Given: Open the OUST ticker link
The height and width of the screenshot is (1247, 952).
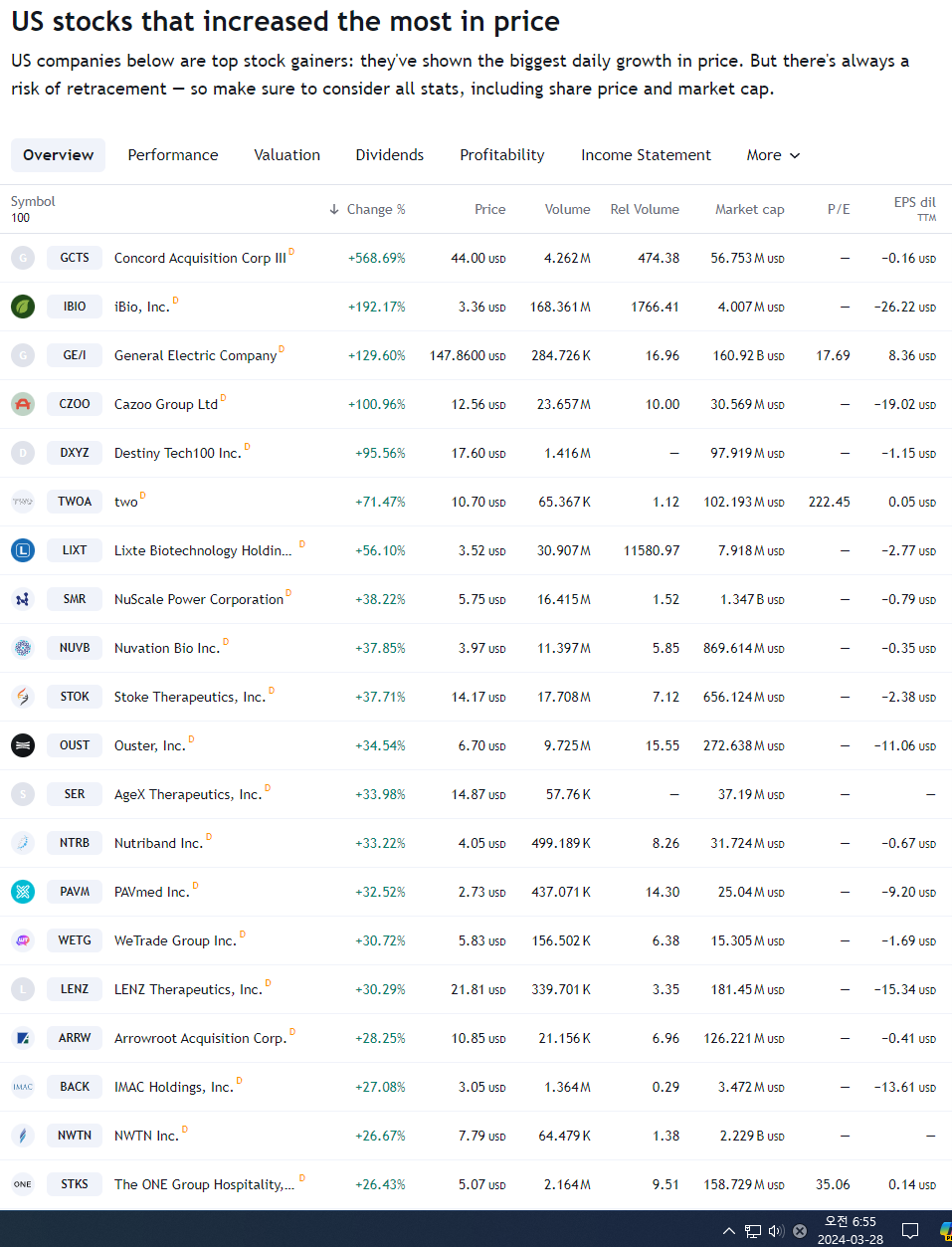Looking at the screenshot, I should pyautogui.click(x=75, y=745).
